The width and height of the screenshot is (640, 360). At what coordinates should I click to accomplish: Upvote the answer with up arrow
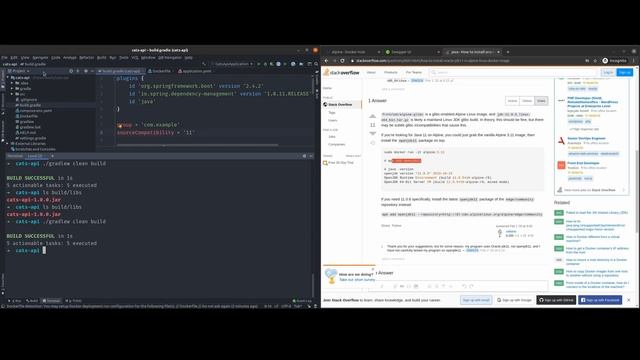[372, 116]
